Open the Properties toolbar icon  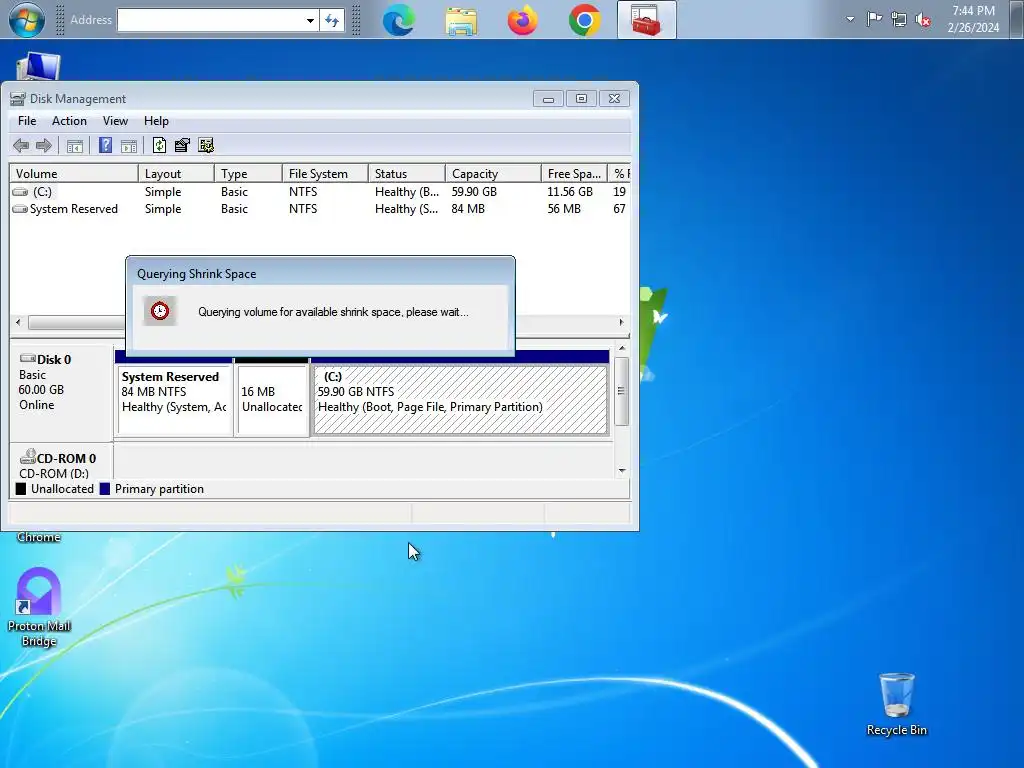(182, 146)
